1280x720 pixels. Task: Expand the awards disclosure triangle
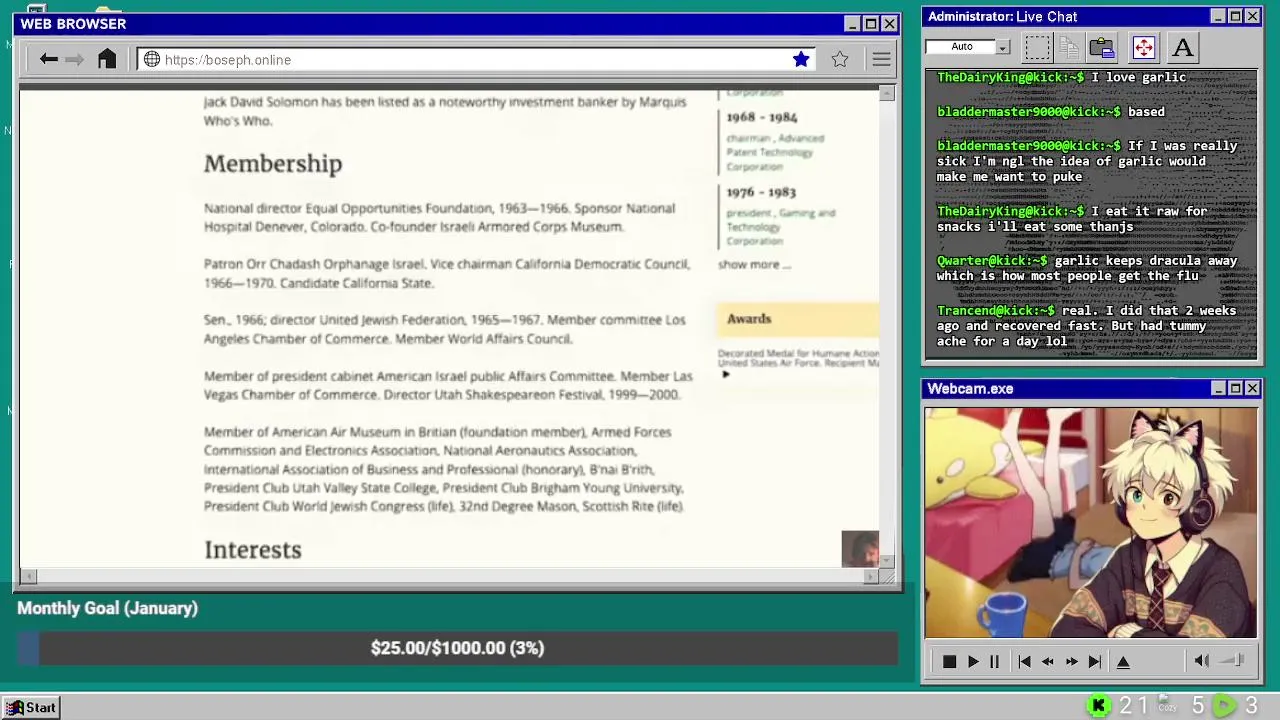(726, 375)
